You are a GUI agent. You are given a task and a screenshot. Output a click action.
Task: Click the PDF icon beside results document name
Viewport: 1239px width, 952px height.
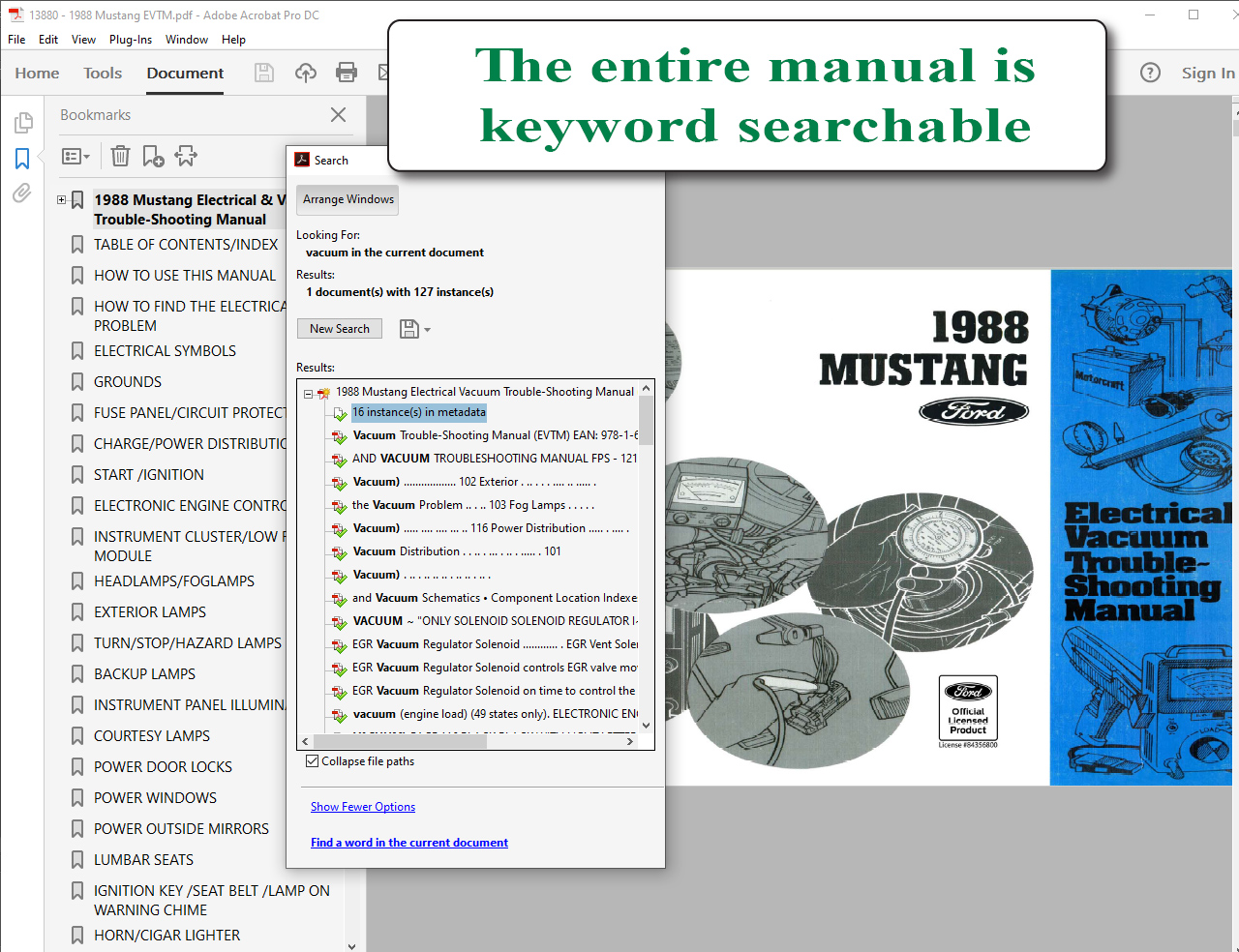click(x=323, y=393)
